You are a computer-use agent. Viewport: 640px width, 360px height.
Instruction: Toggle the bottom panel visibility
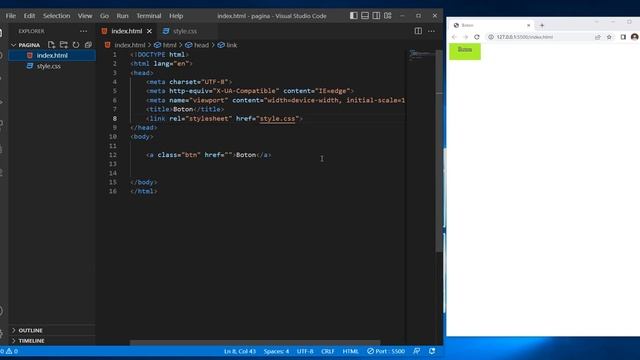[365, 16]
